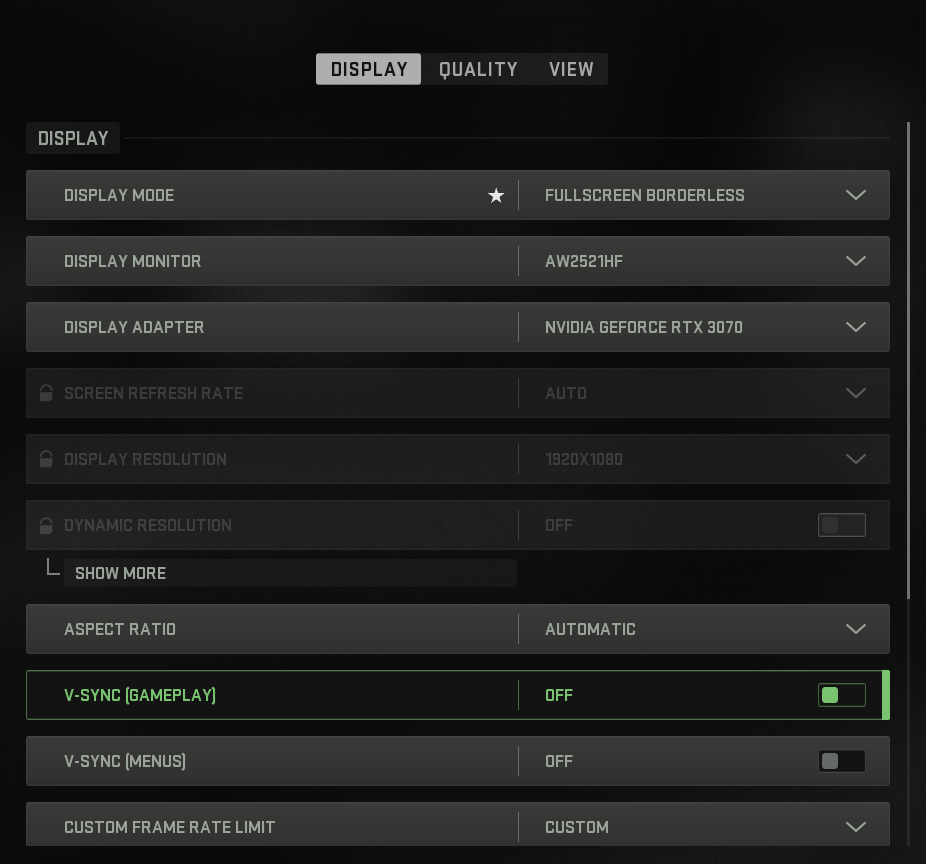Viewport: 926px width, 864px height.
Task: Click the favorite star on Display Mode
Action: [x=496, y=195]
